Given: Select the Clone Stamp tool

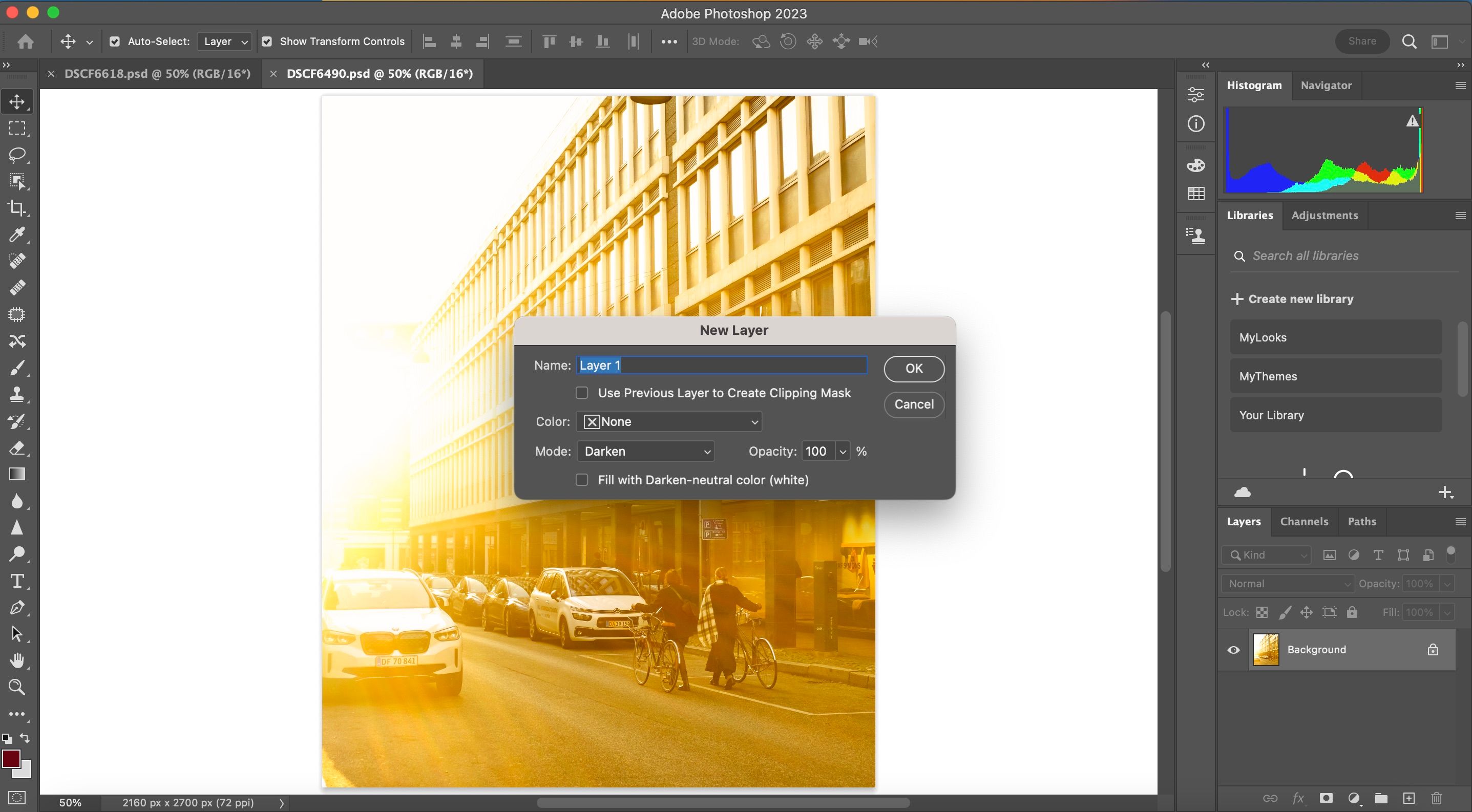Looking at the screenshot, I should click(x=17, y=395).
